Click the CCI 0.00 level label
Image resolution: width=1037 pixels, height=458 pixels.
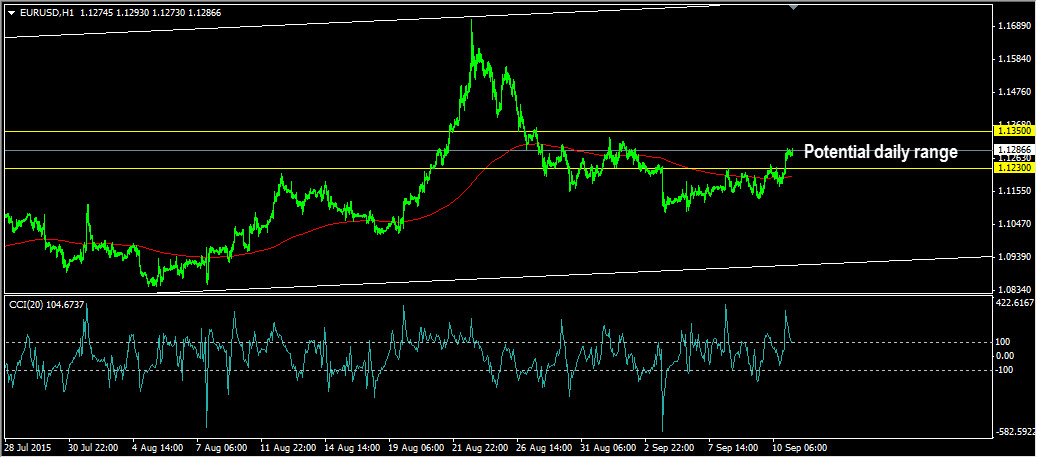1004,356
